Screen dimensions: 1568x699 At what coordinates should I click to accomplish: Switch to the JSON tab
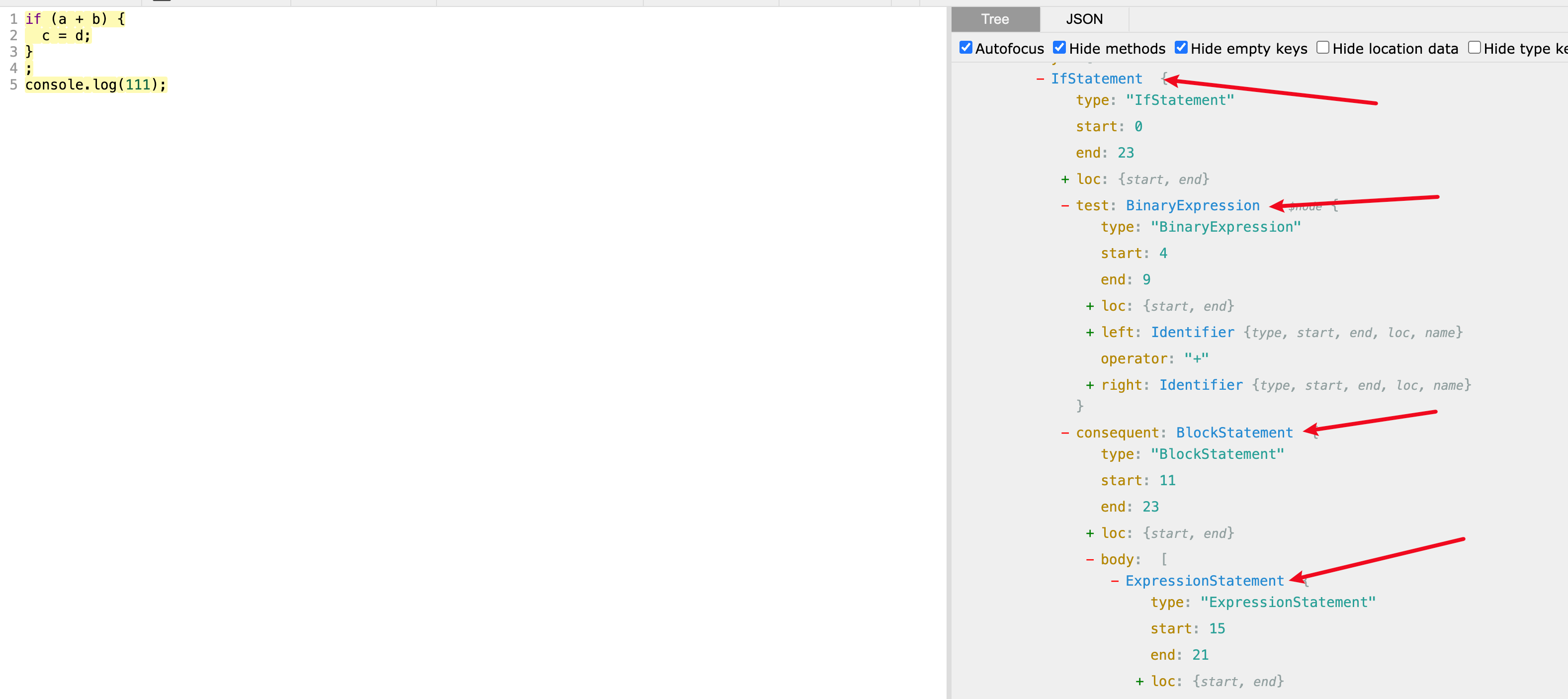1083,19
